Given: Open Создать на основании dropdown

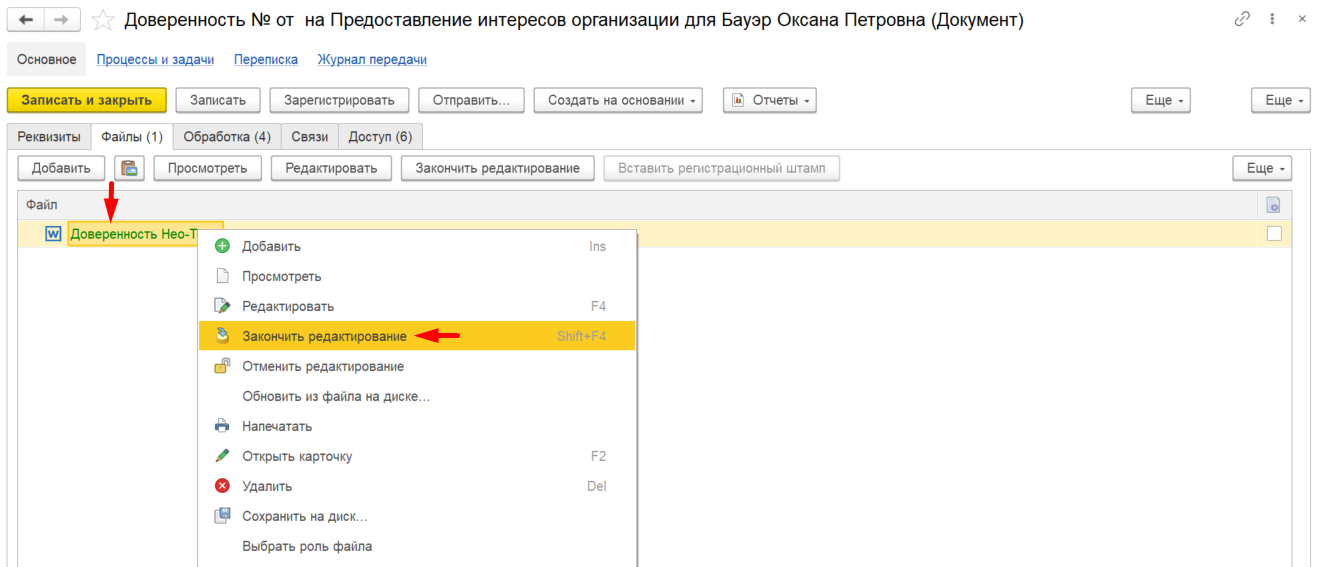Looking at the screenshot, I should pos(618,100).
